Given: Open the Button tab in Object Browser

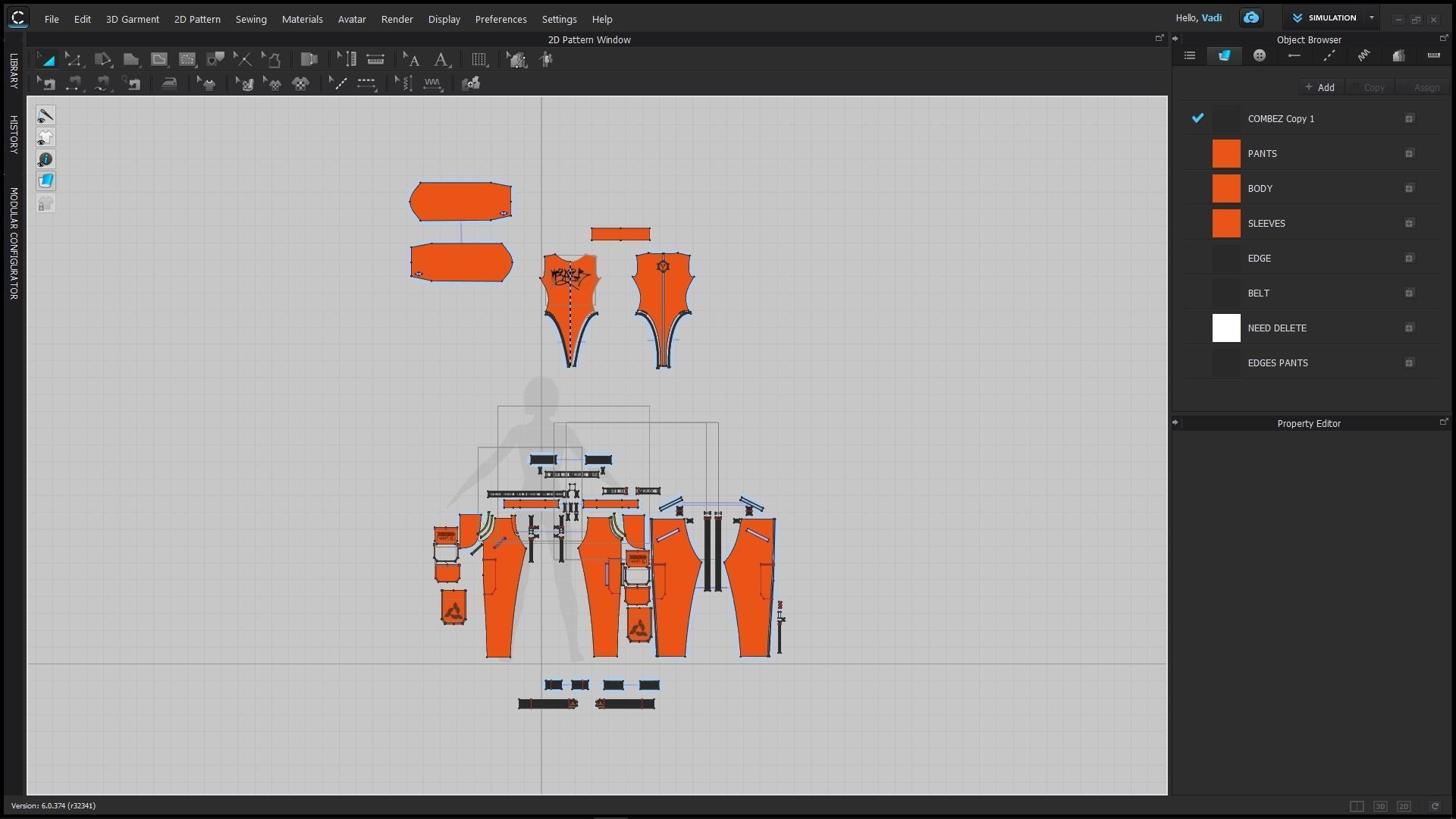Looking at the screenshot, I should click(x=1259, y=55).
